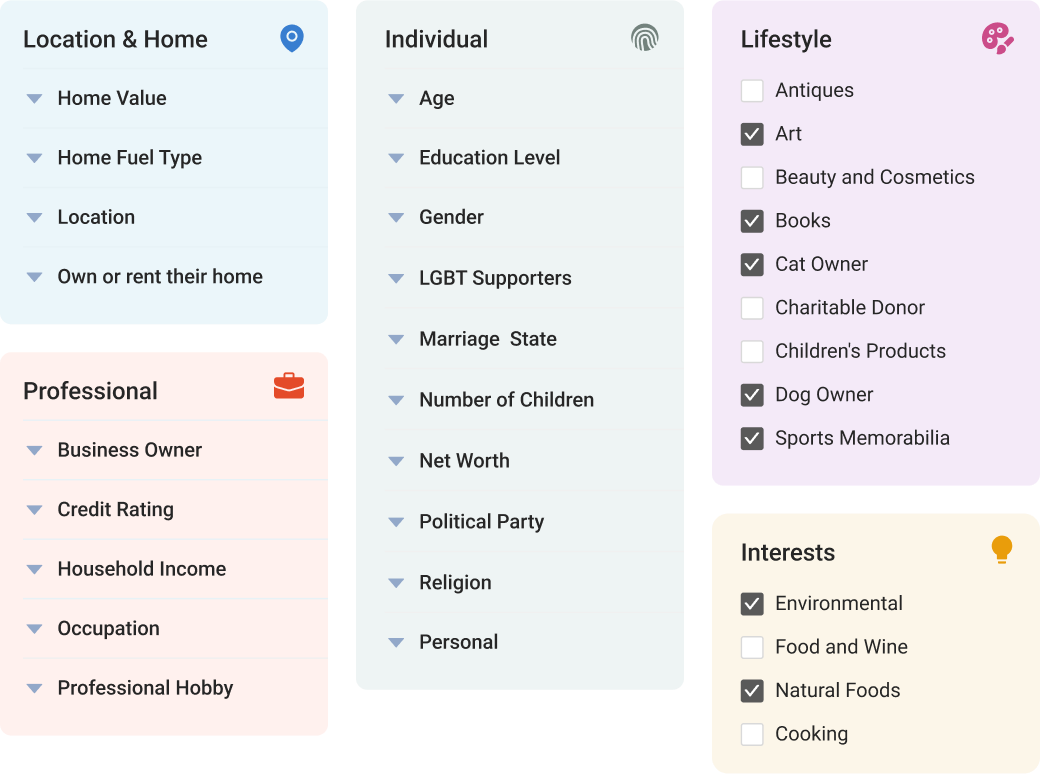Image resolution: width=1040 pixels, height=777 pixels.
Task: Uncheck the Cat Owner checkbox
Action: (x=752, y=265)
